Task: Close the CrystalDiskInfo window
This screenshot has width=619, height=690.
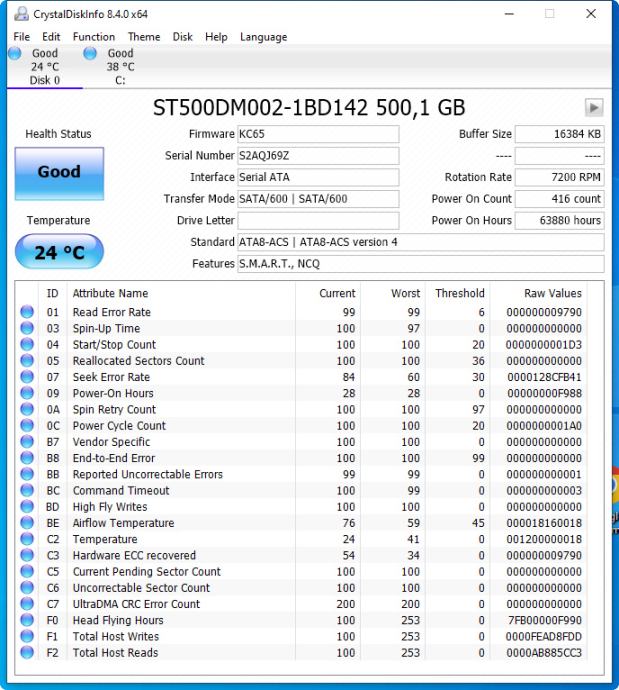Action: (x=591, y=14)
